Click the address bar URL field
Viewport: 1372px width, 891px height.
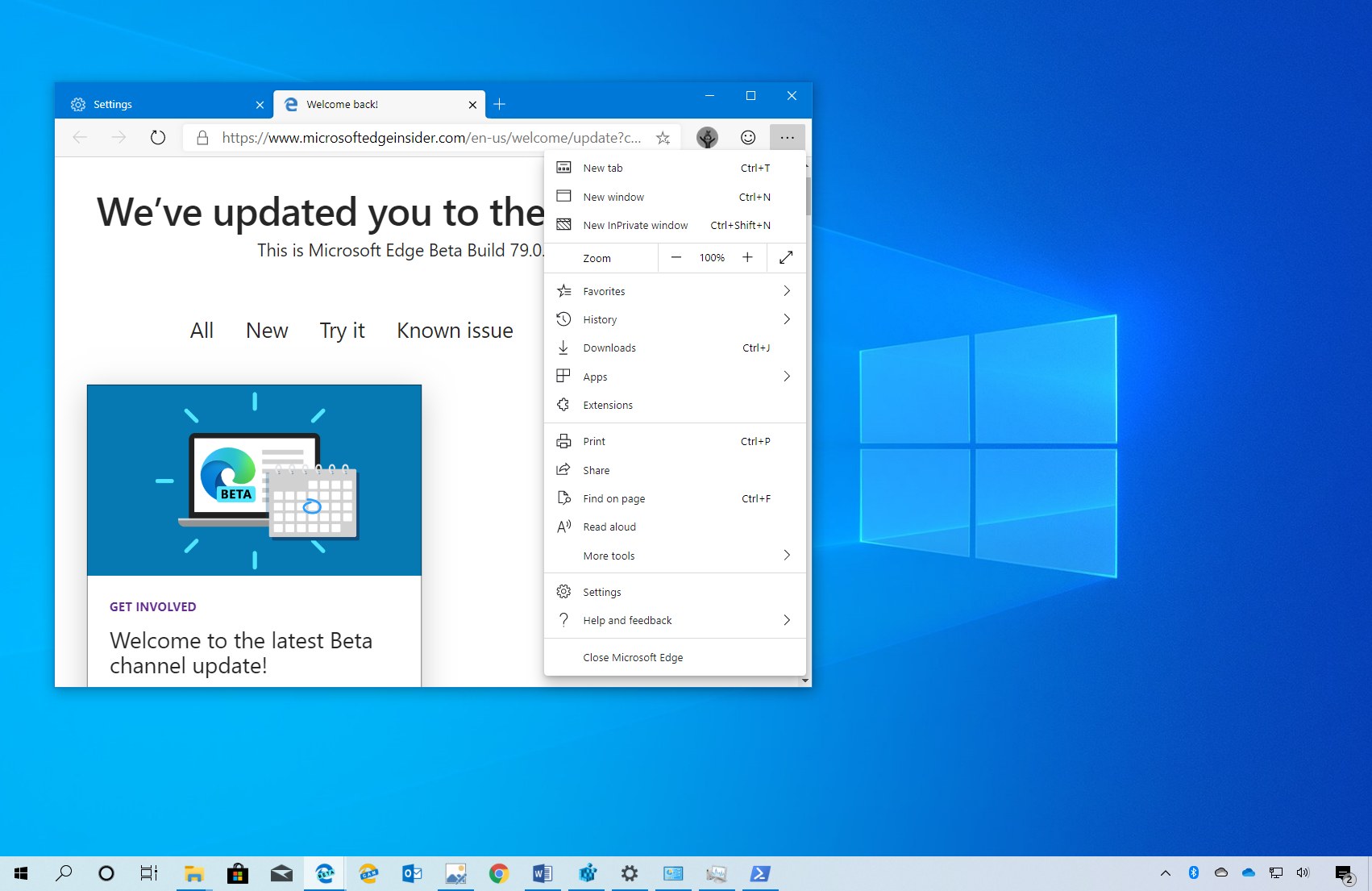click(x=431, y=138)
